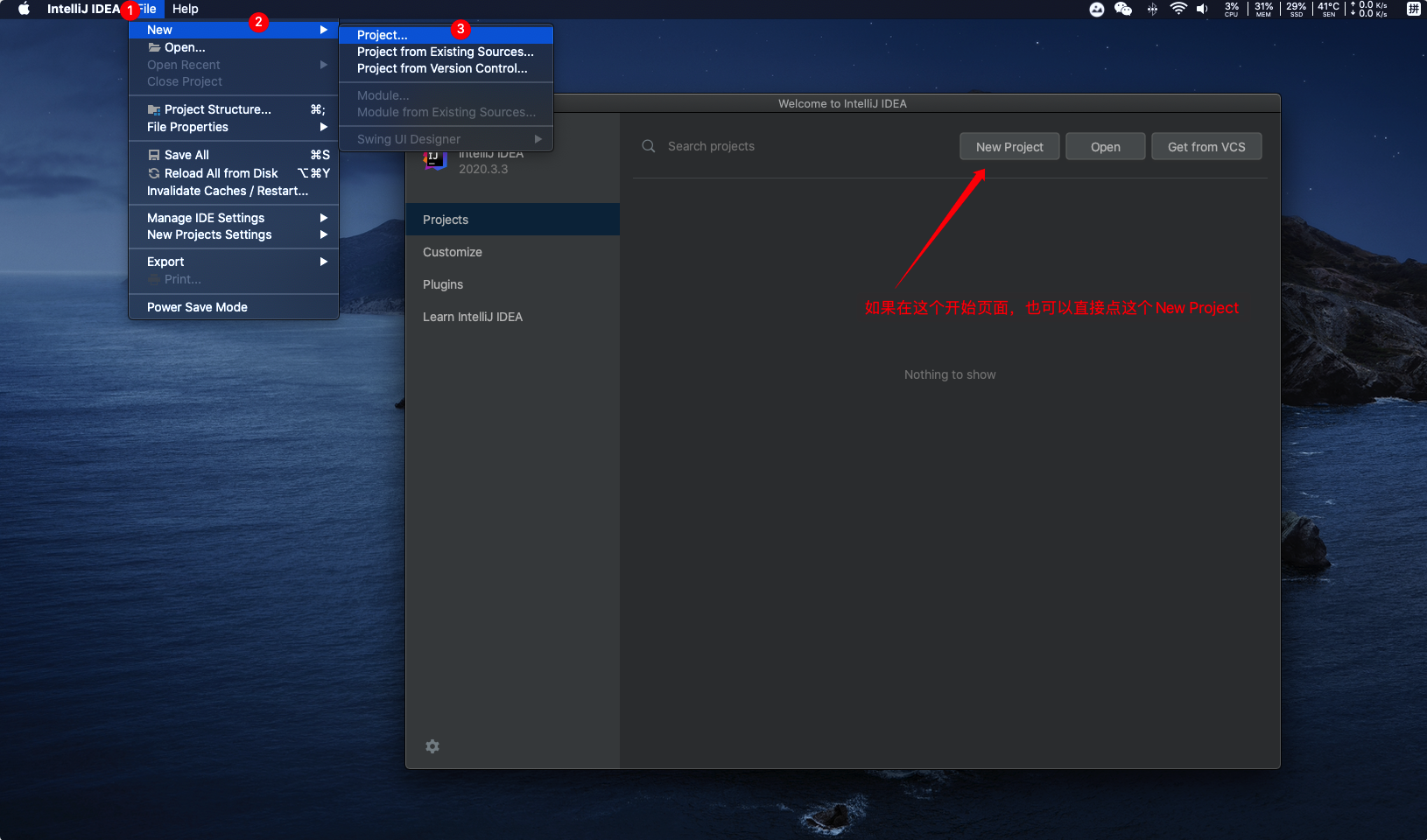Click the Open button in Welcome window
Image resolution: width=1427 pixels, height=840 pixels.
(1106, 147)
